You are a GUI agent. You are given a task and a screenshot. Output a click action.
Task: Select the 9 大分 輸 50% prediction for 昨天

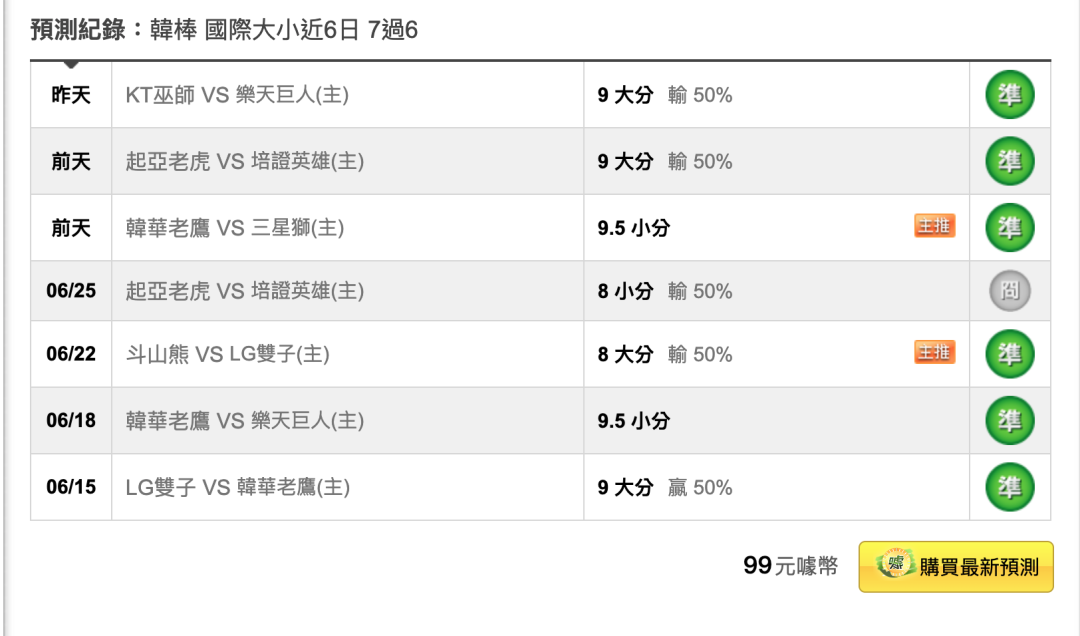(665, 94)
